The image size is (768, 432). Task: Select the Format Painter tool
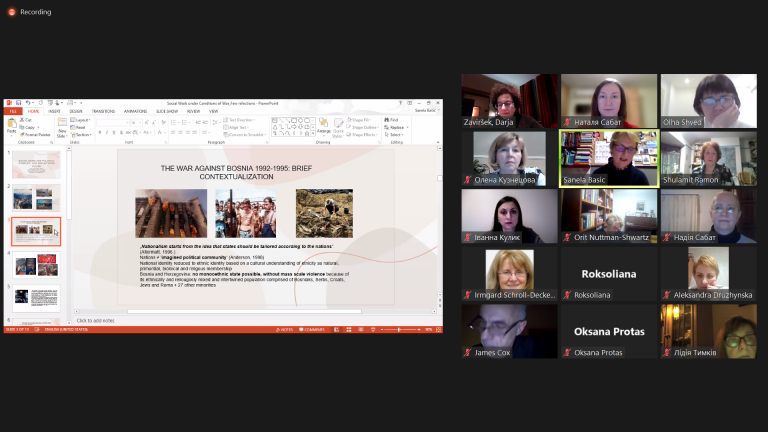click(x=35, y=135)
